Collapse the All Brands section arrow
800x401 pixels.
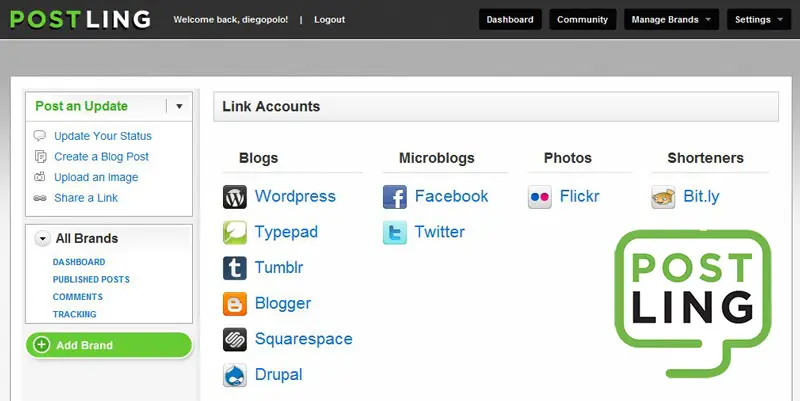pyautogui.click(x=42, y=239)
